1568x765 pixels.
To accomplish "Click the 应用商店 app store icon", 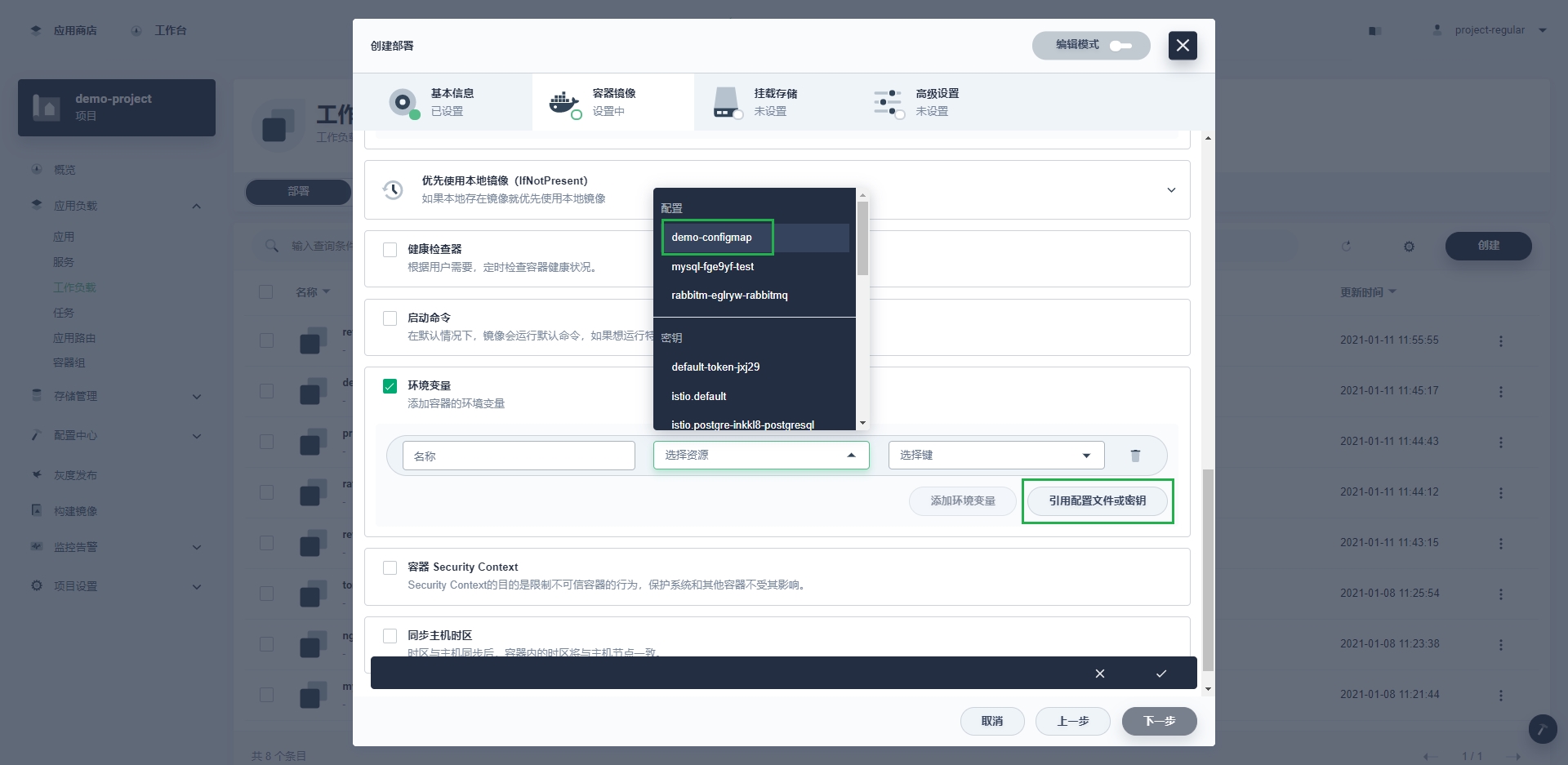I will [36, 29].
